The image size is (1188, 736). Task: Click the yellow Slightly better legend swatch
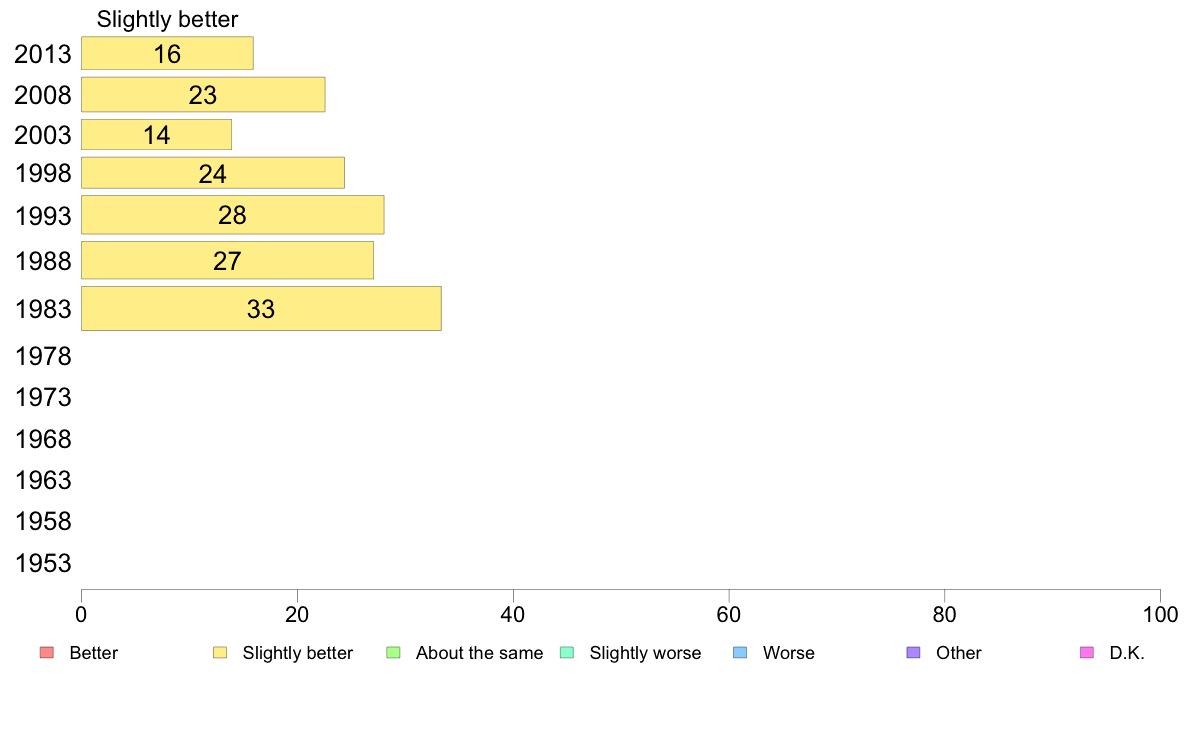pos(220,653)
